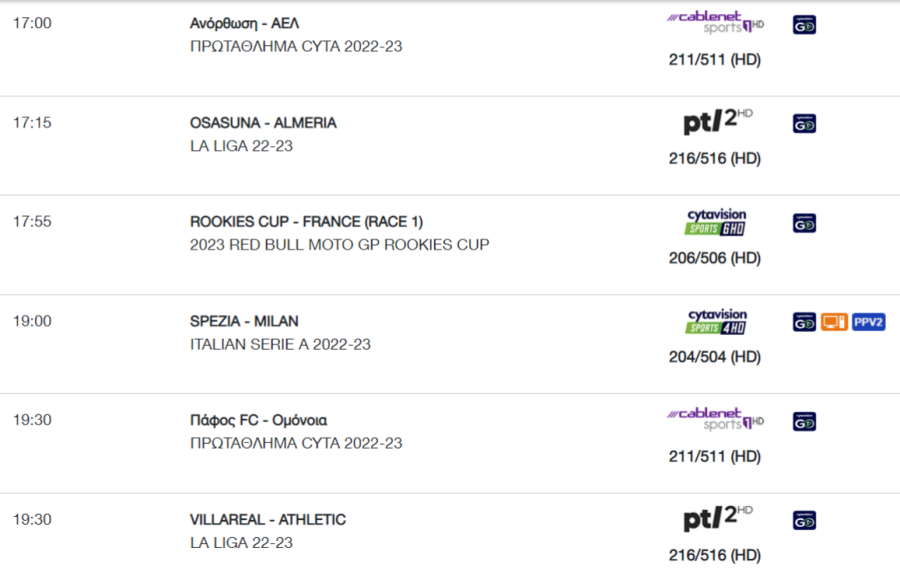Open the VILLAREAL - ATHLETIC event title
The image size is (900, 576).
[x=267, y=520]
